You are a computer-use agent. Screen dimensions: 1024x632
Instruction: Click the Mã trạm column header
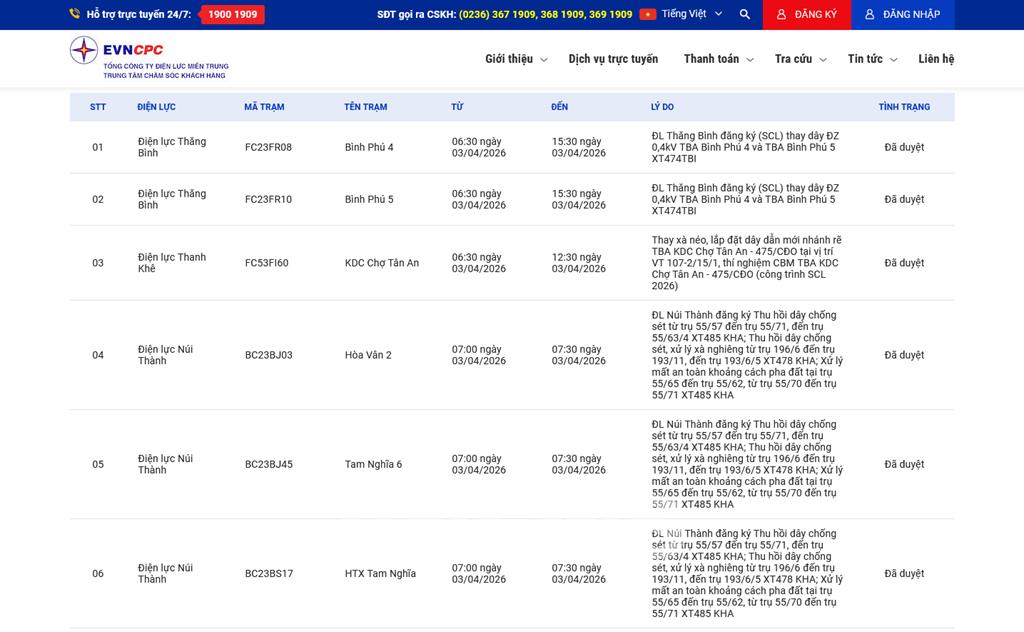264,107
